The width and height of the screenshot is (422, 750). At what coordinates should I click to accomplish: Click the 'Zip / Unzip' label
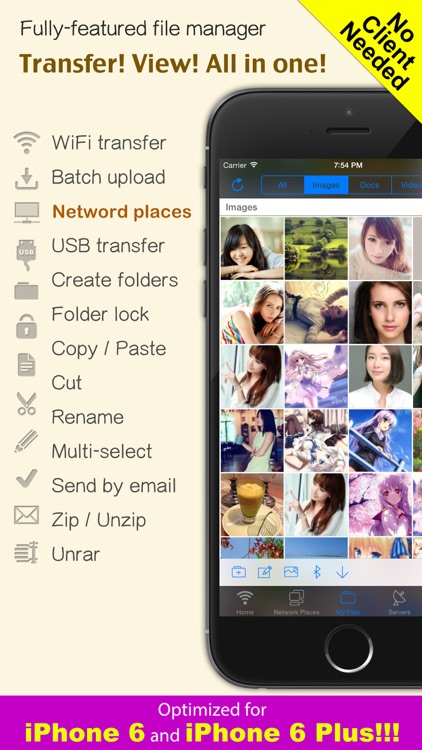tap(99, 520)
